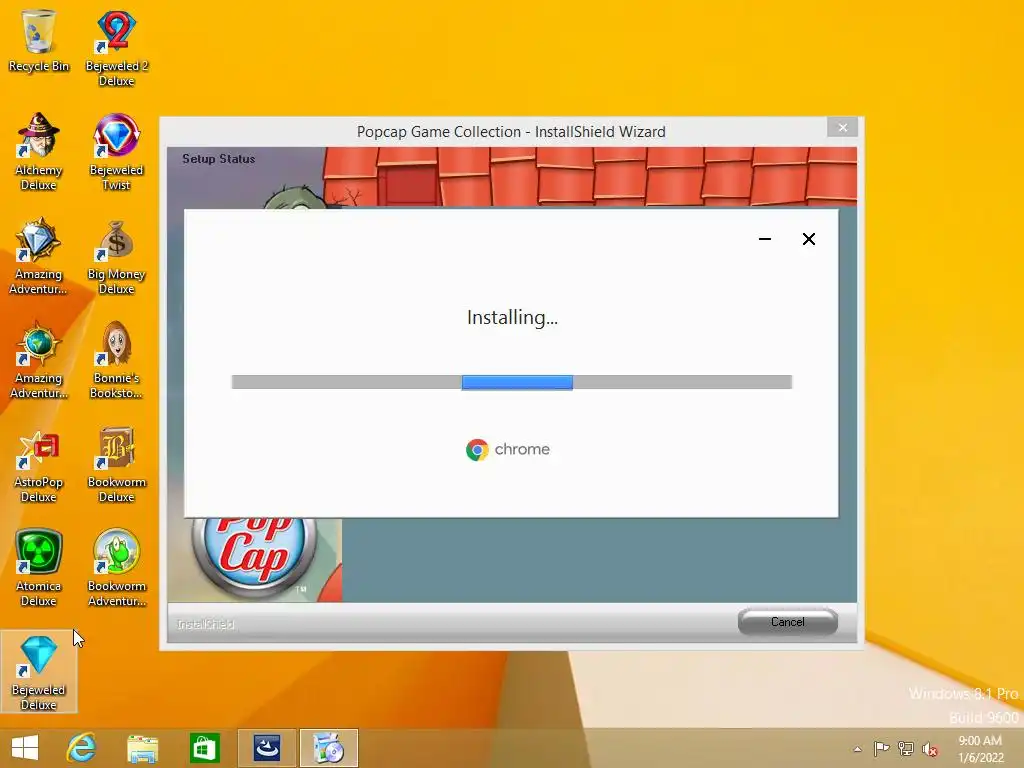Open the Windows Store taskbar icon
The width and height of the screenshot is (1024, 768).
[x=204, y=748]
